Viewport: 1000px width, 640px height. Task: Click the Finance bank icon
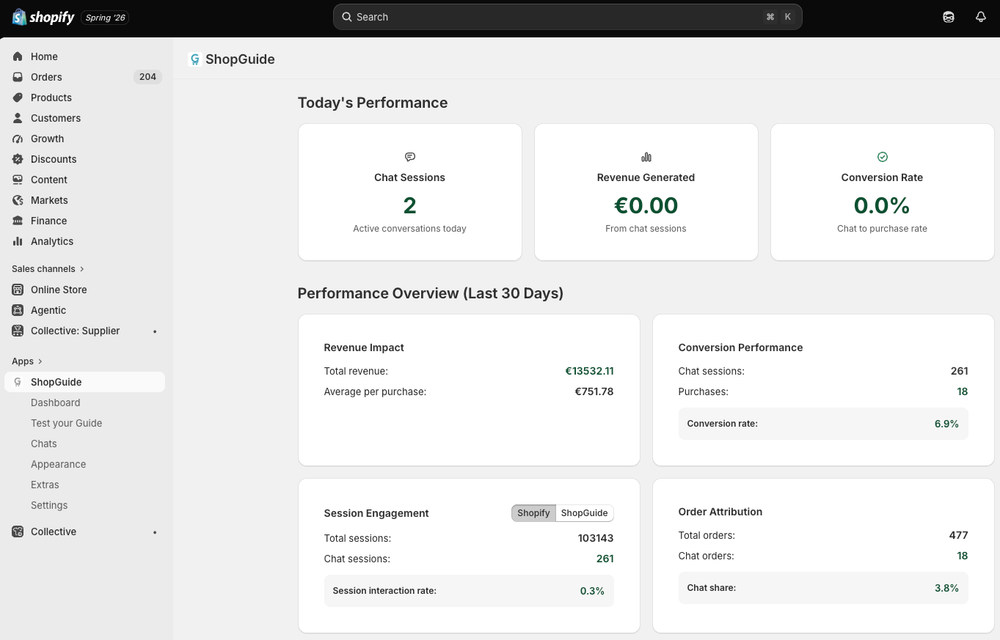[x=18, y=221]
